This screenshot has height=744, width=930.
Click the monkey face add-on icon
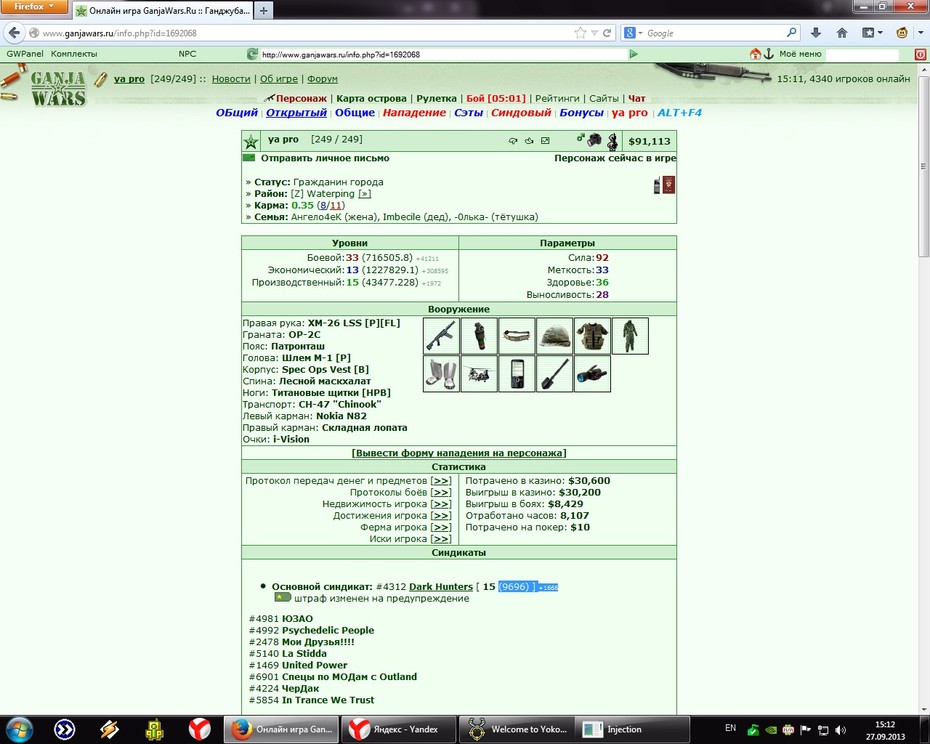[902, 33]
